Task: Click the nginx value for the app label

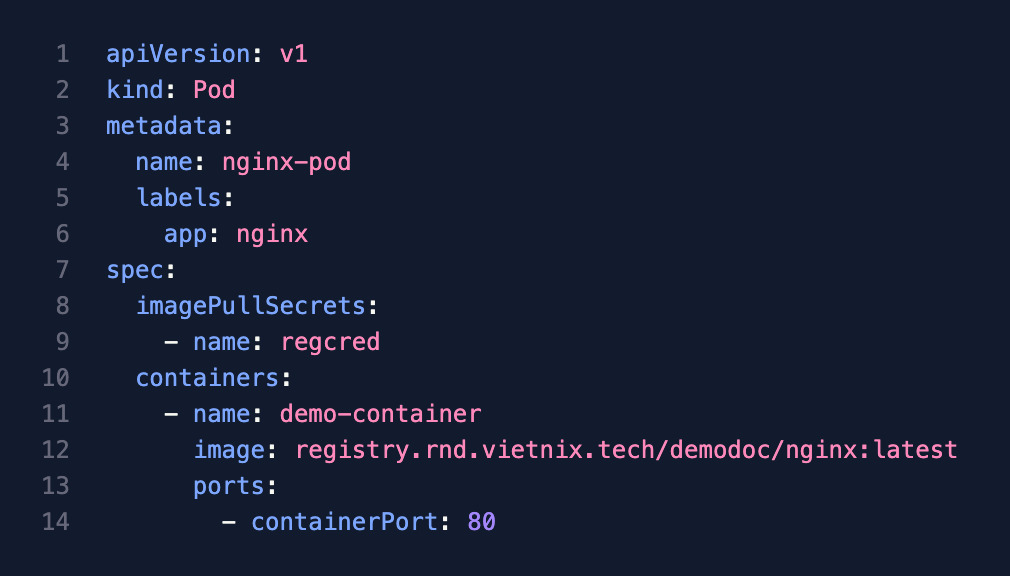Action: (272, 234)
